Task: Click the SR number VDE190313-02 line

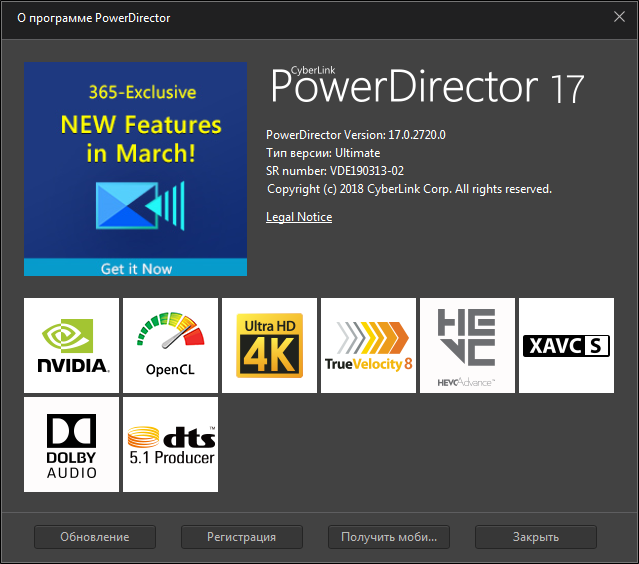Action: click(x=335, y=171)
